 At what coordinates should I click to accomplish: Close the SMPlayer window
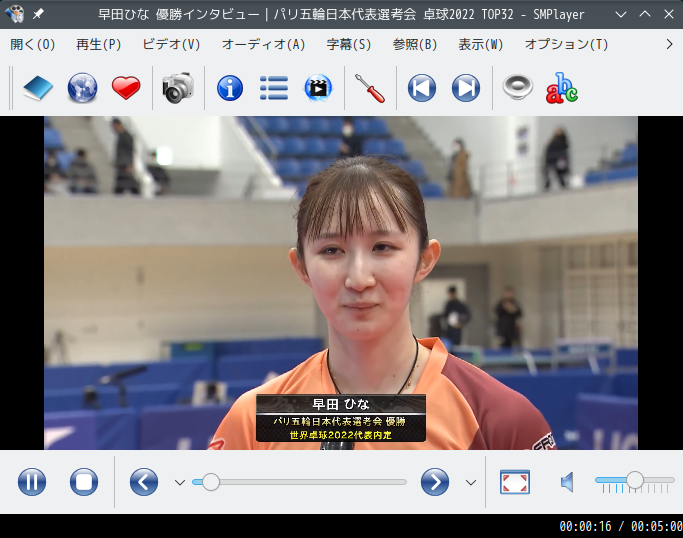[669, 14]
